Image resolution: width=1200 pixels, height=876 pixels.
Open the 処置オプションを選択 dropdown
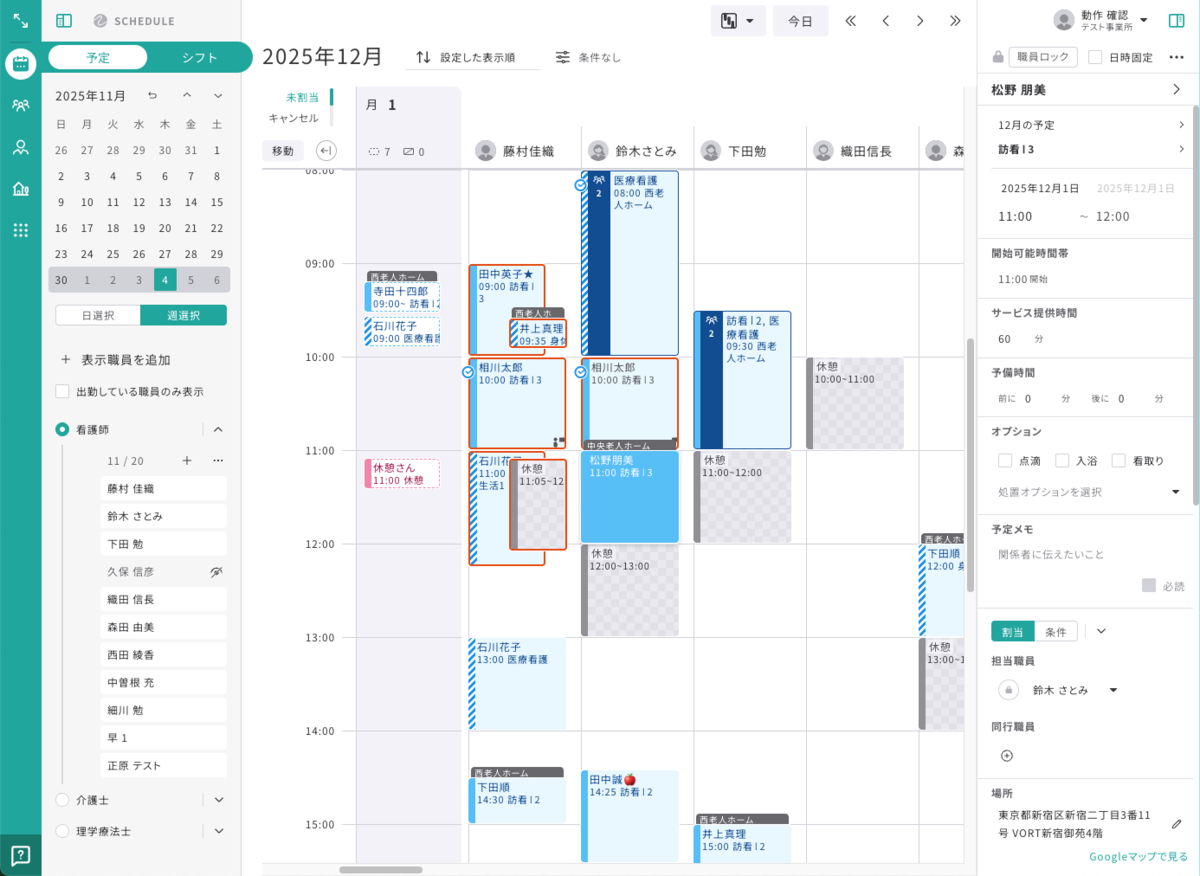pos(1088,492)
